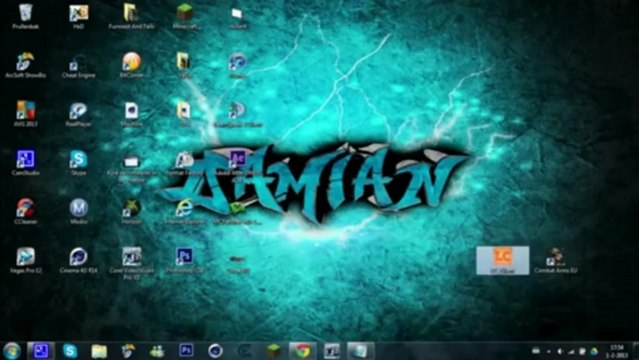Image resolution: width=639 pixels, height=360 pixels.
Task: Show hidden system tray icons
Action: click(549, 351)
